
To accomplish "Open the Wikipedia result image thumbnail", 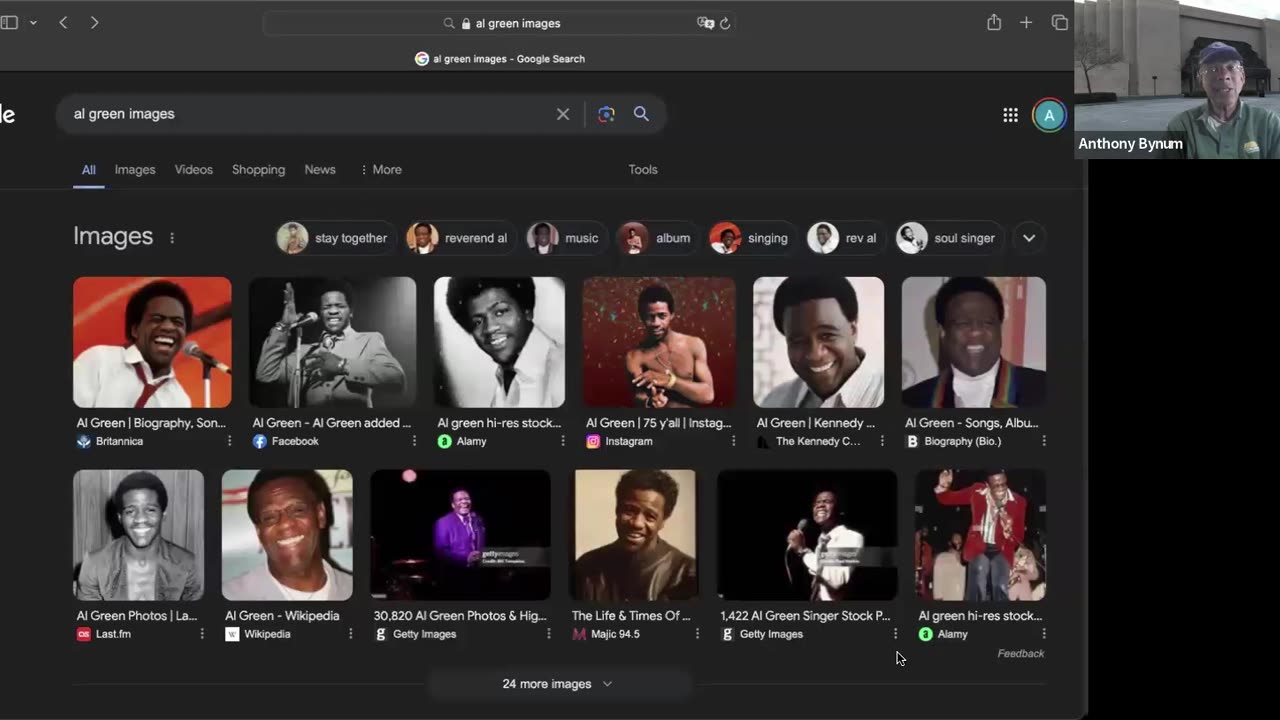I will tap(287, 535).
